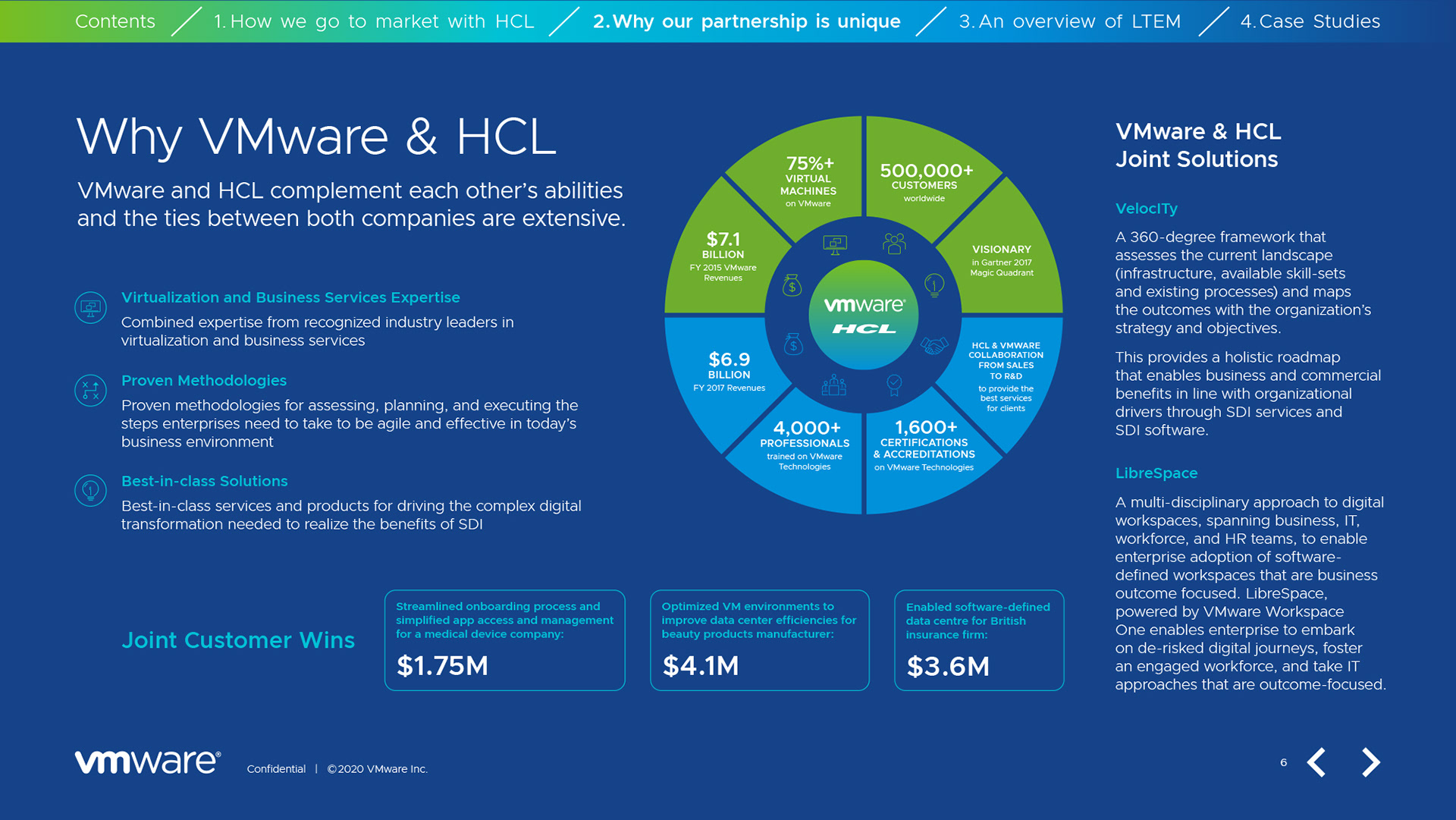Select the '4,000+ Professionals' wheel segment
This screenshot has height=820, width=1456.
point(805,446)
